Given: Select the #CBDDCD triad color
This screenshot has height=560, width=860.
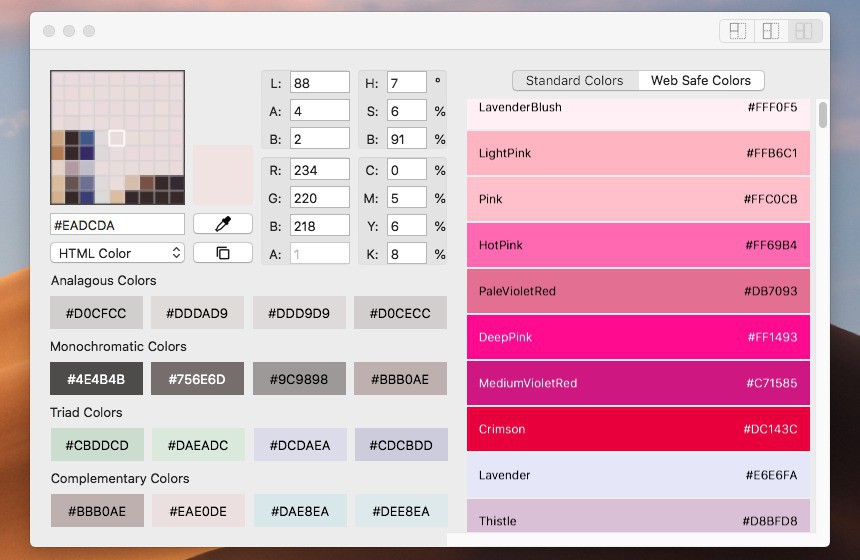Looking at the screenshot, I should (x=96, y=445).
